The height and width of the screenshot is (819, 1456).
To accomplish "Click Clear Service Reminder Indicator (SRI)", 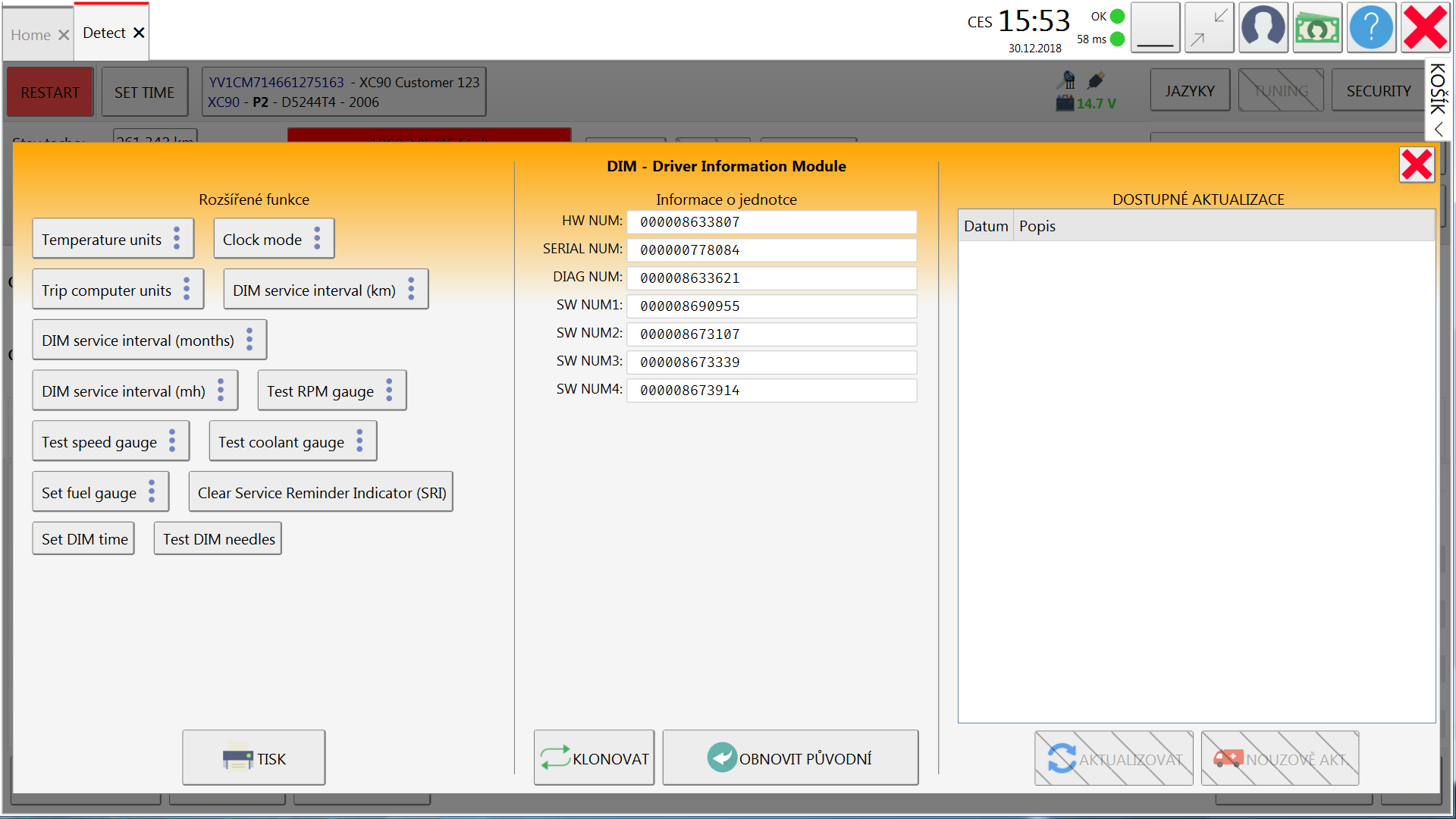I will pyautogui.click(x=321, y=492).
